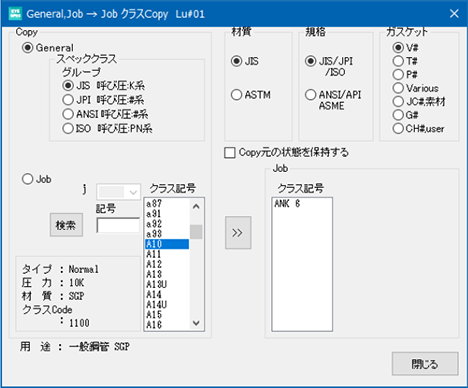Select class a93 in list
The image size is (468, 388).
coord(167,234)
